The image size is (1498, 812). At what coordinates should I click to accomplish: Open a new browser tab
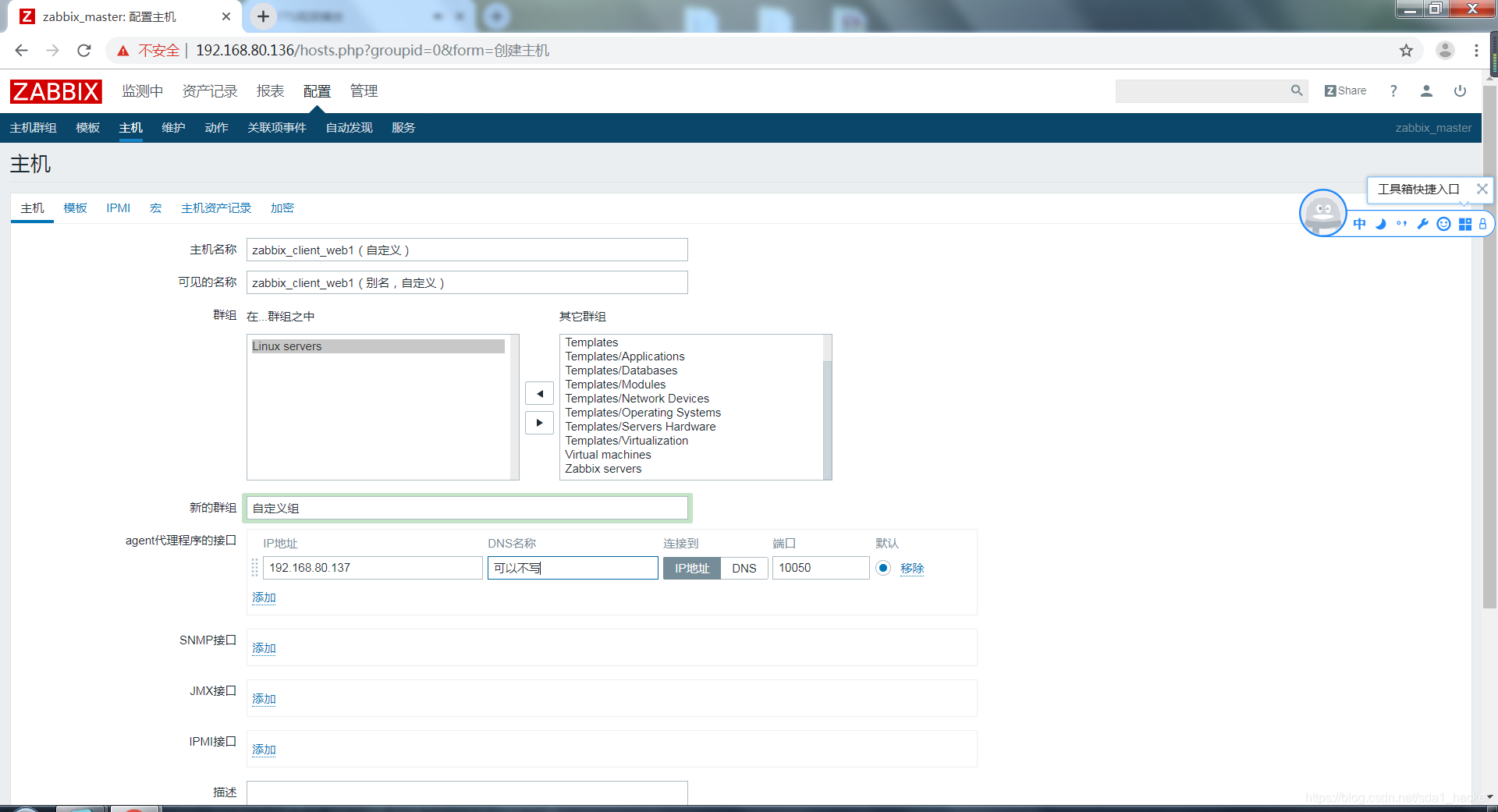click(x=264, y=16)
